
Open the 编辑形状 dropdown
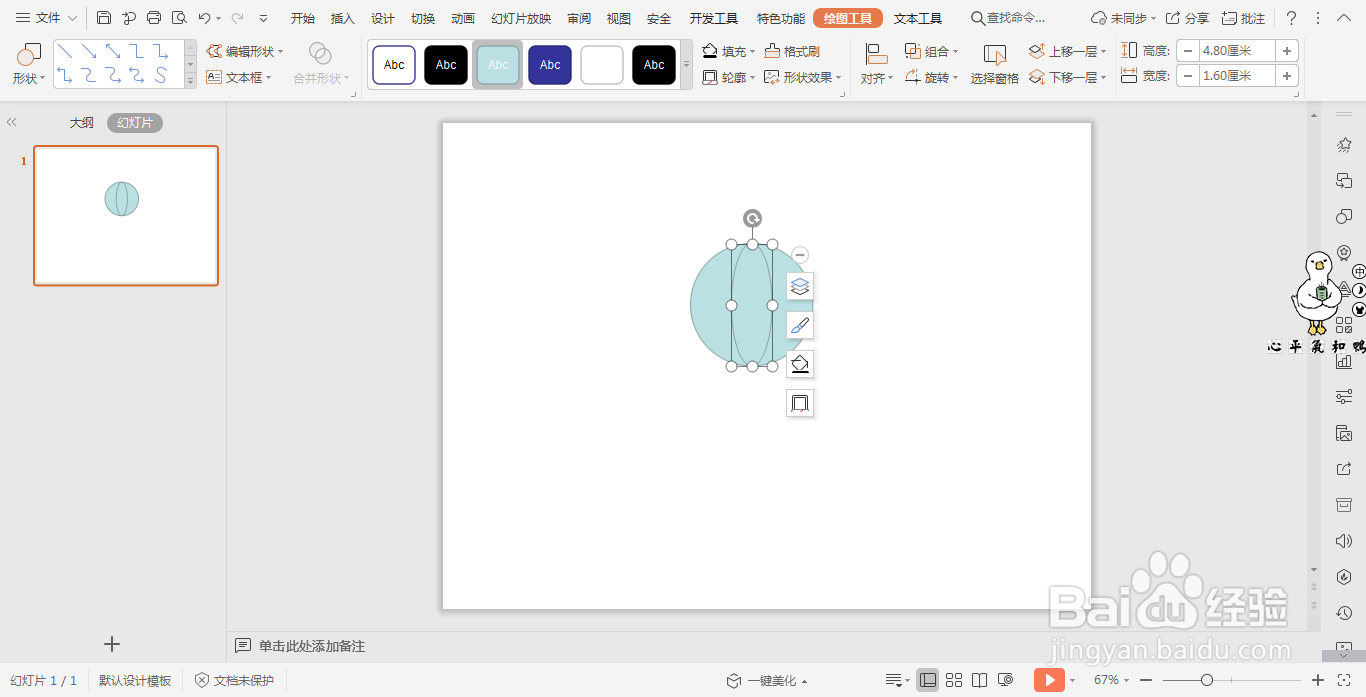pos(246,51)
